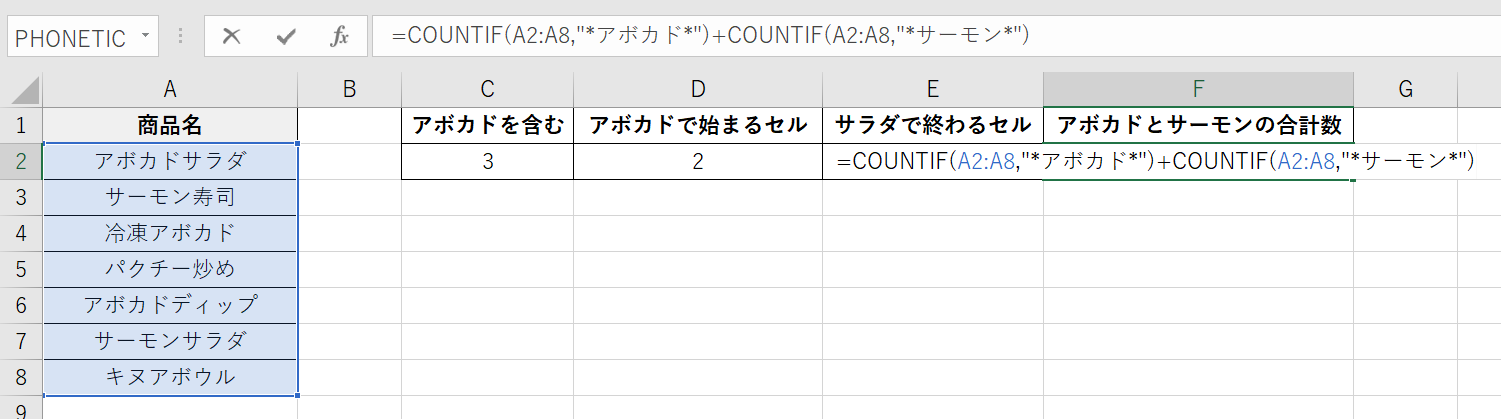The image size is (1501, 419).
Task: Expand the Name Box dropdown arrow
Action: (x=146, y=37)
